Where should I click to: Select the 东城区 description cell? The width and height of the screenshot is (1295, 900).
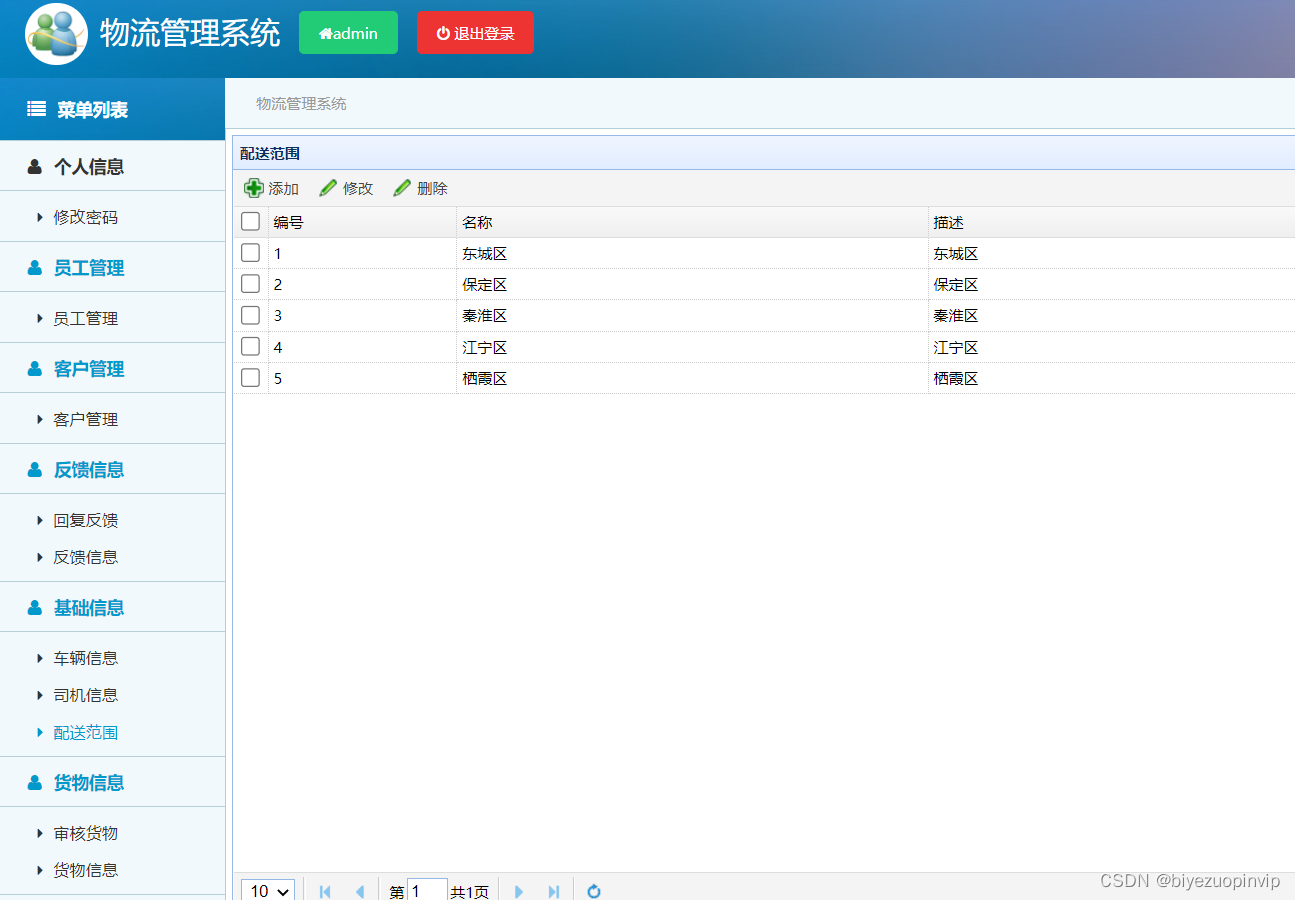pos(1111,253)
